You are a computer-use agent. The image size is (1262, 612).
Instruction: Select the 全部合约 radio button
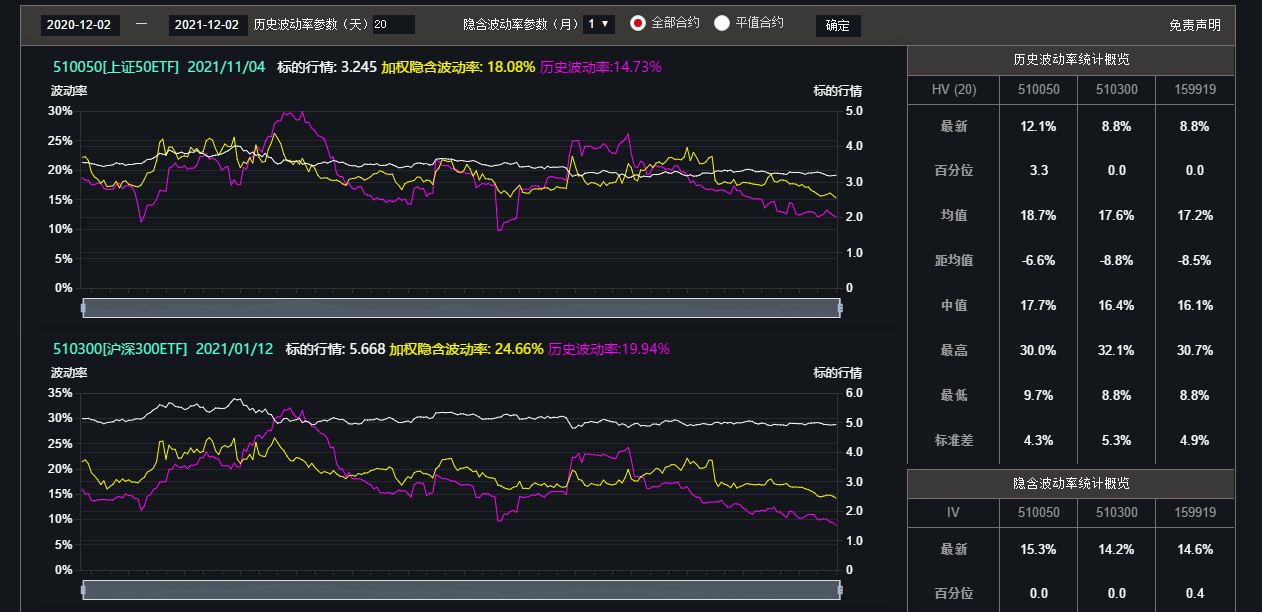638,23
